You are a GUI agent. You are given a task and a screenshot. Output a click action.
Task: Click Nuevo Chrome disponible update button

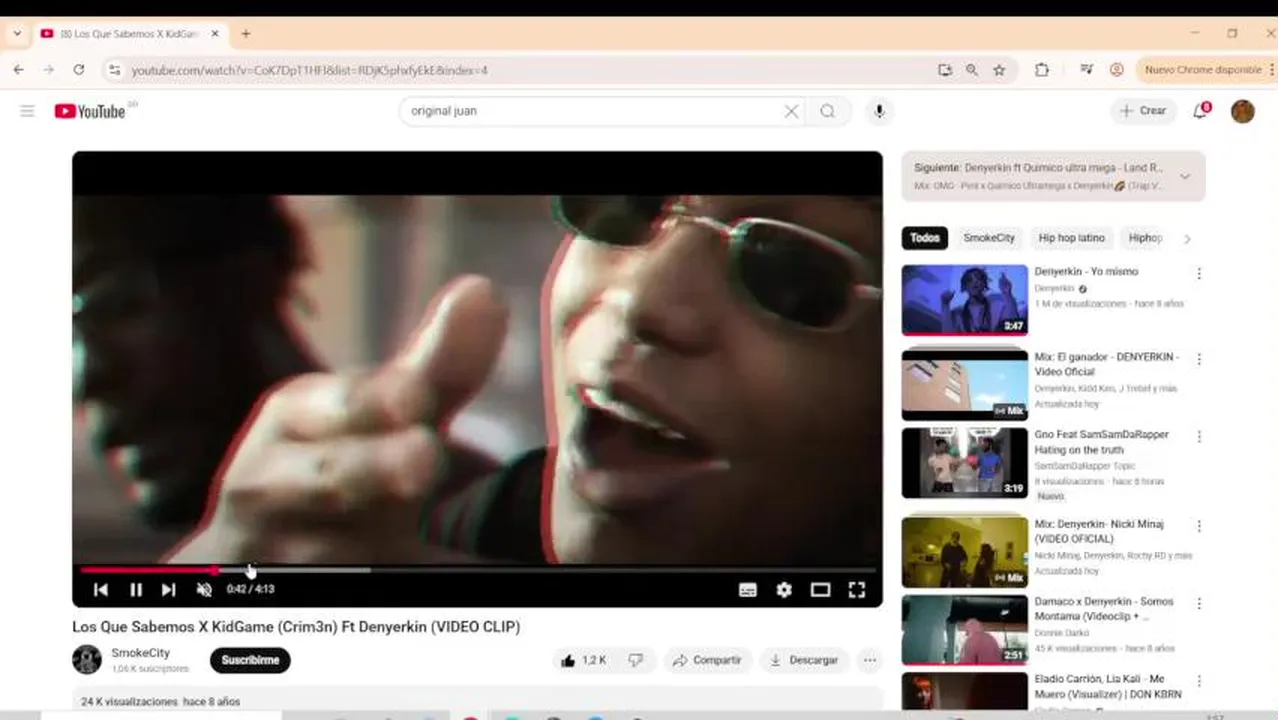point(1203,70)
